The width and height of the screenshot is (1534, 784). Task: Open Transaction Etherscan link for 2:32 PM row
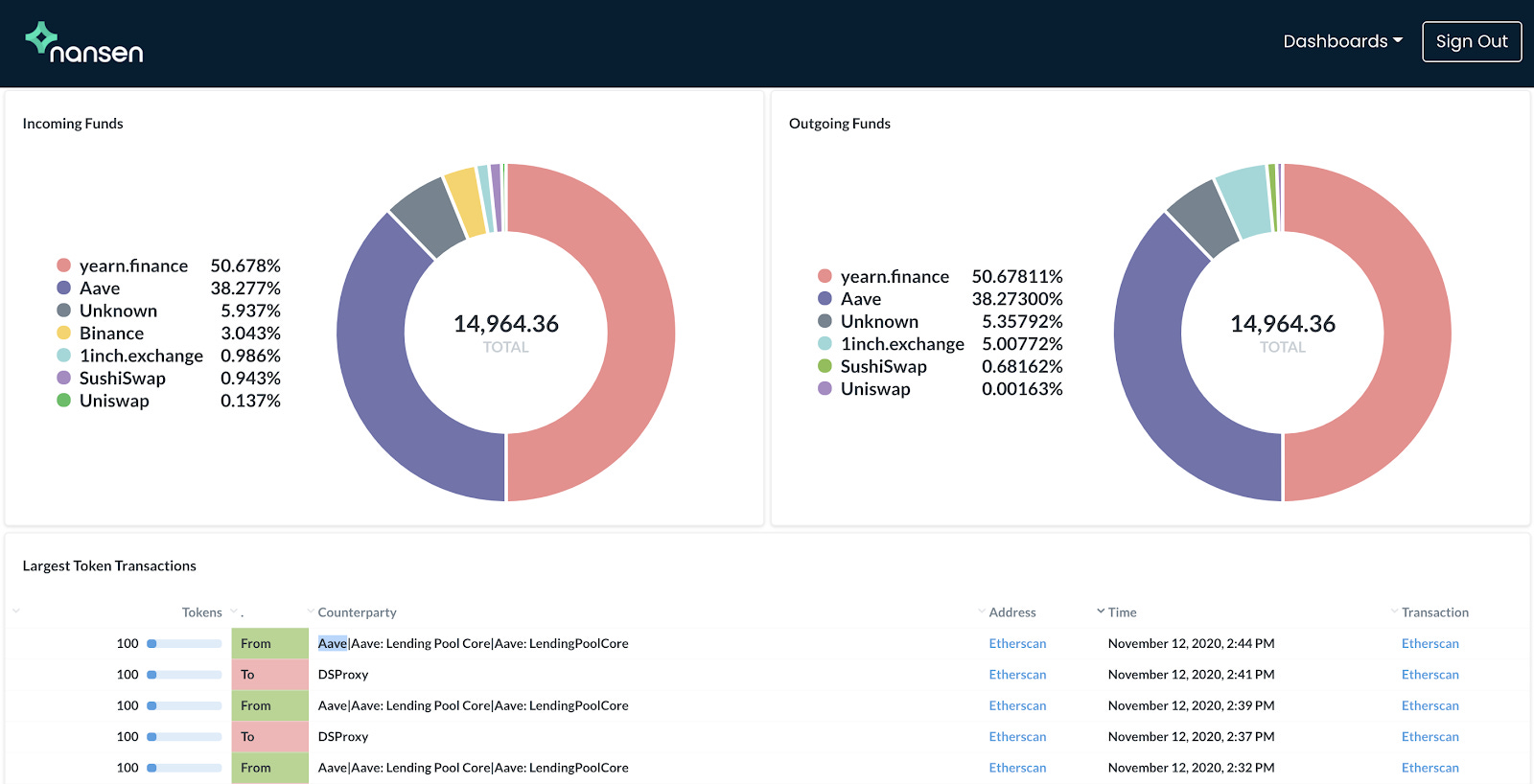1429,768
